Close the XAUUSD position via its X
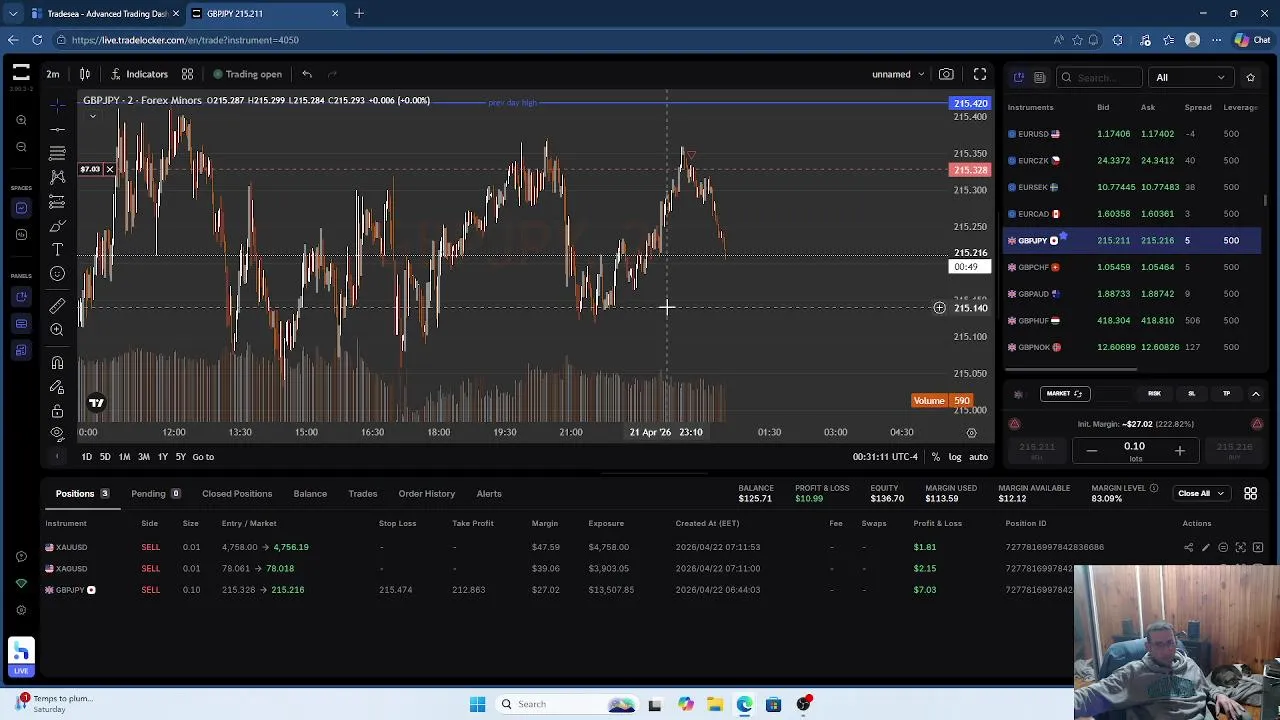Screen dimensions: 1280x720 1258,548
